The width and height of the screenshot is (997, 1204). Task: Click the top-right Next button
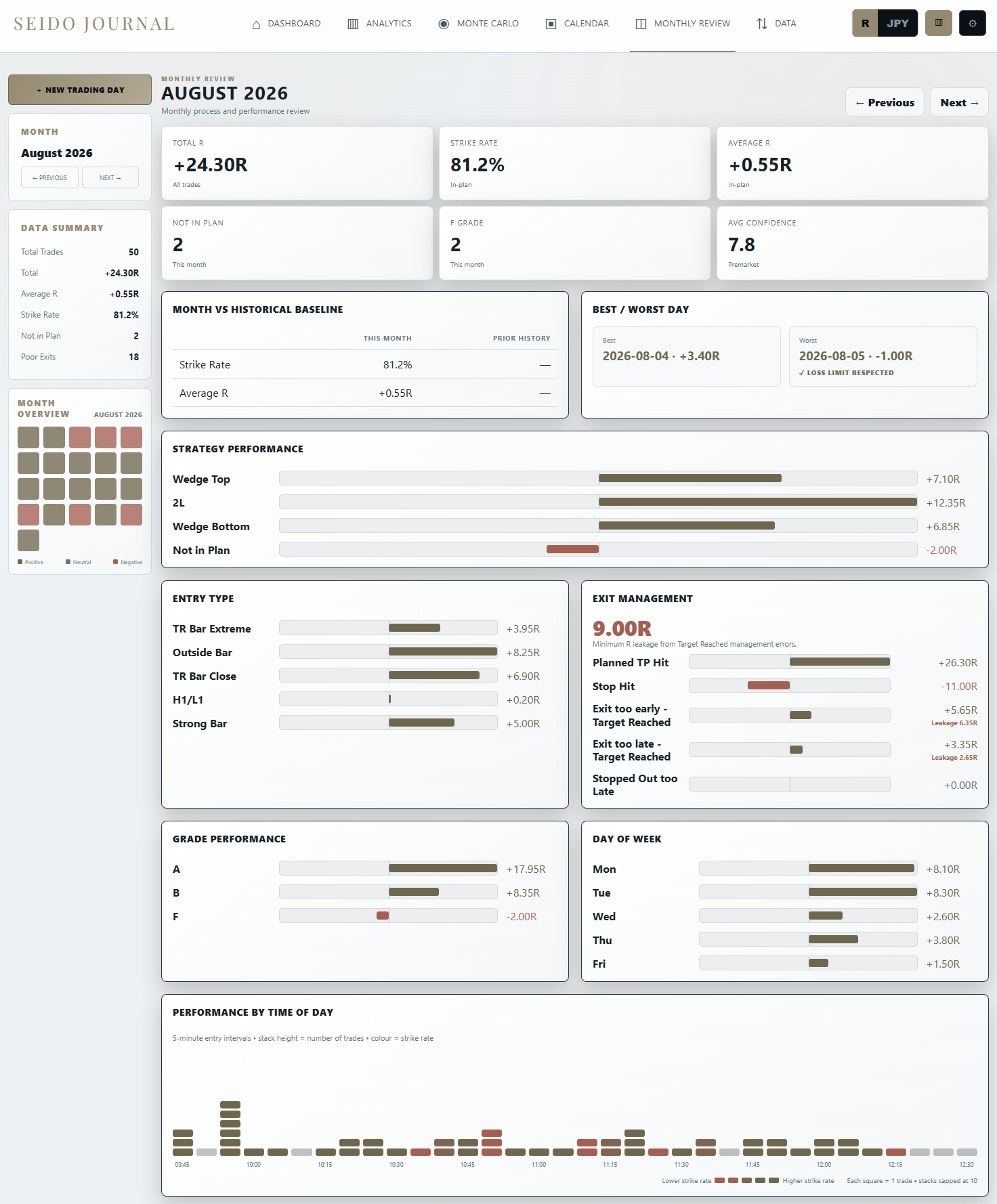[x=959, y=102]
